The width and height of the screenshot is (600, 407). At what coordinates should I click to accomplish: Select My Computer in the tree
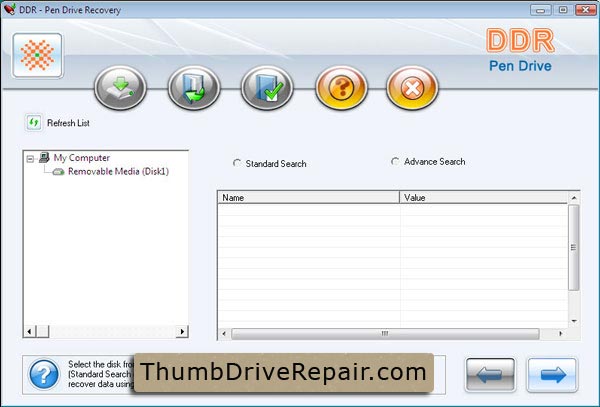tap(82, 158)
